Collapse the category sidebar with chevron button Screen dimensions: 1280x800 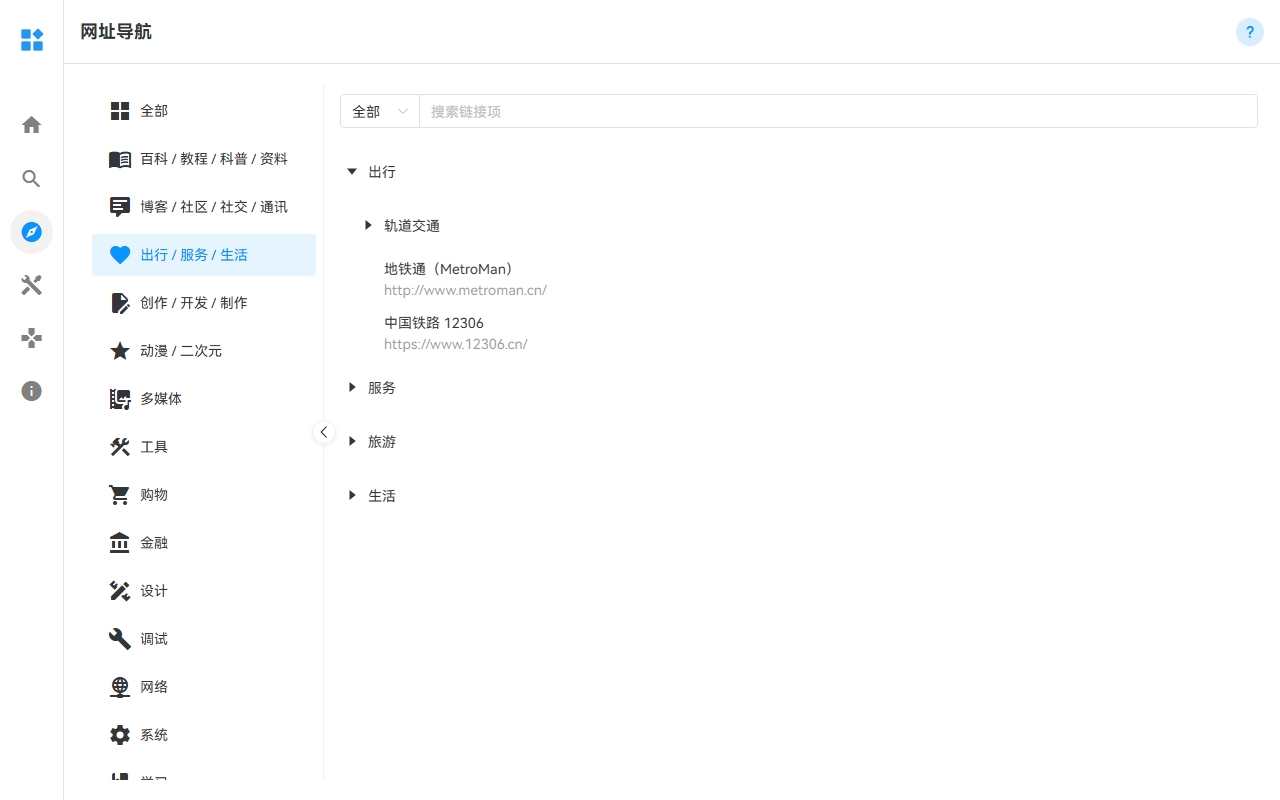click(x=323, y=432)
